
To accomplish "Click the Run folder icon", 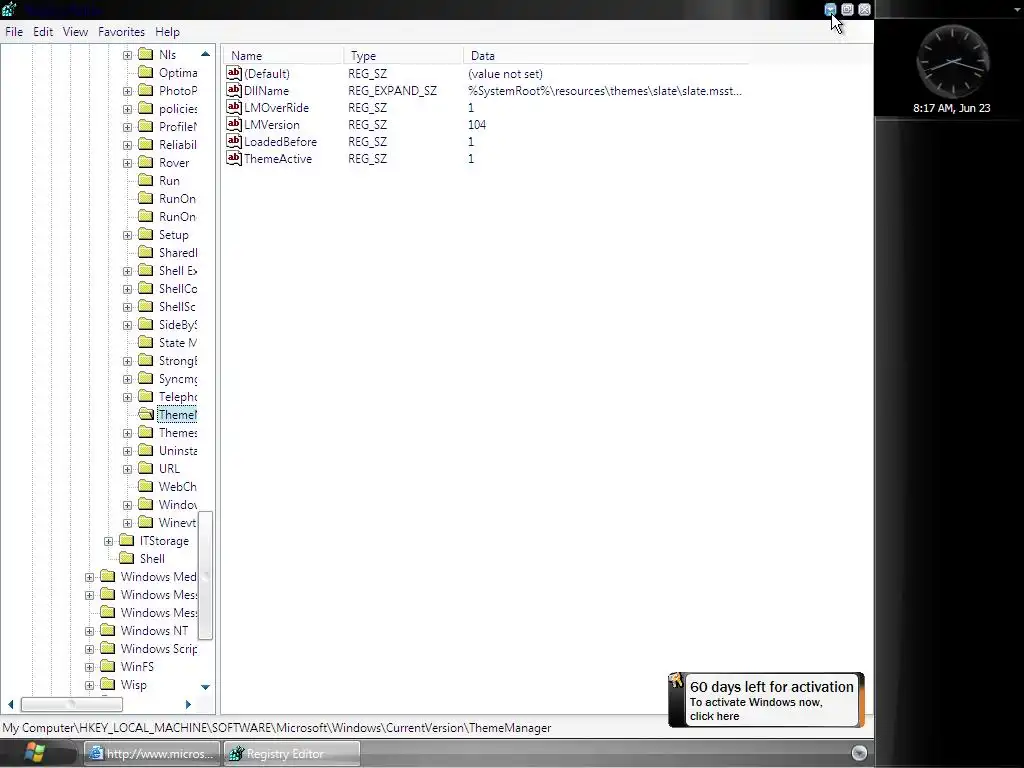I will (x=146, y=180).
